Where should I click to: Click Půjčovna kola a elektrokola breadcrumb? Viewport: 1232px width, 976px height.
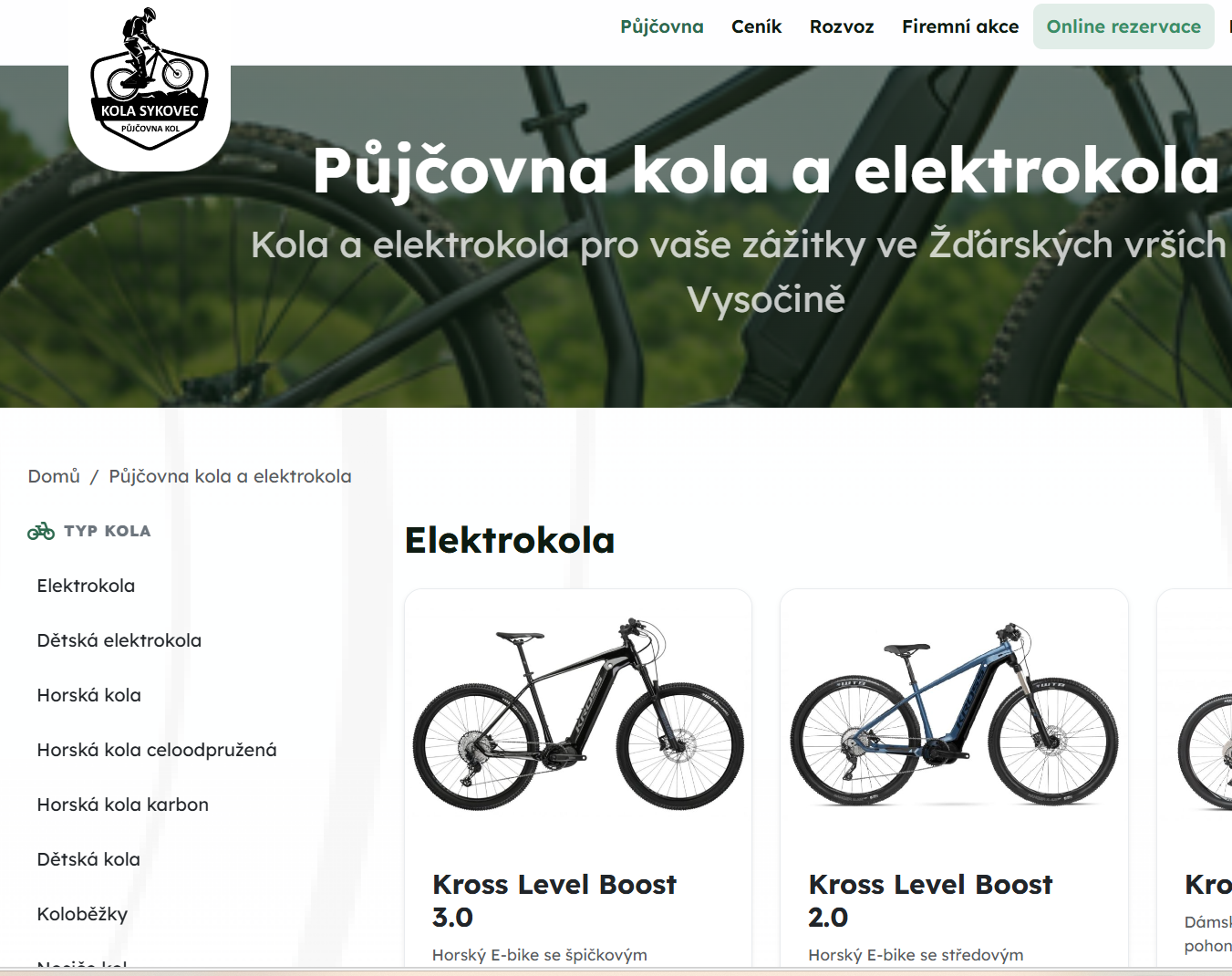[x=230, y=476]
